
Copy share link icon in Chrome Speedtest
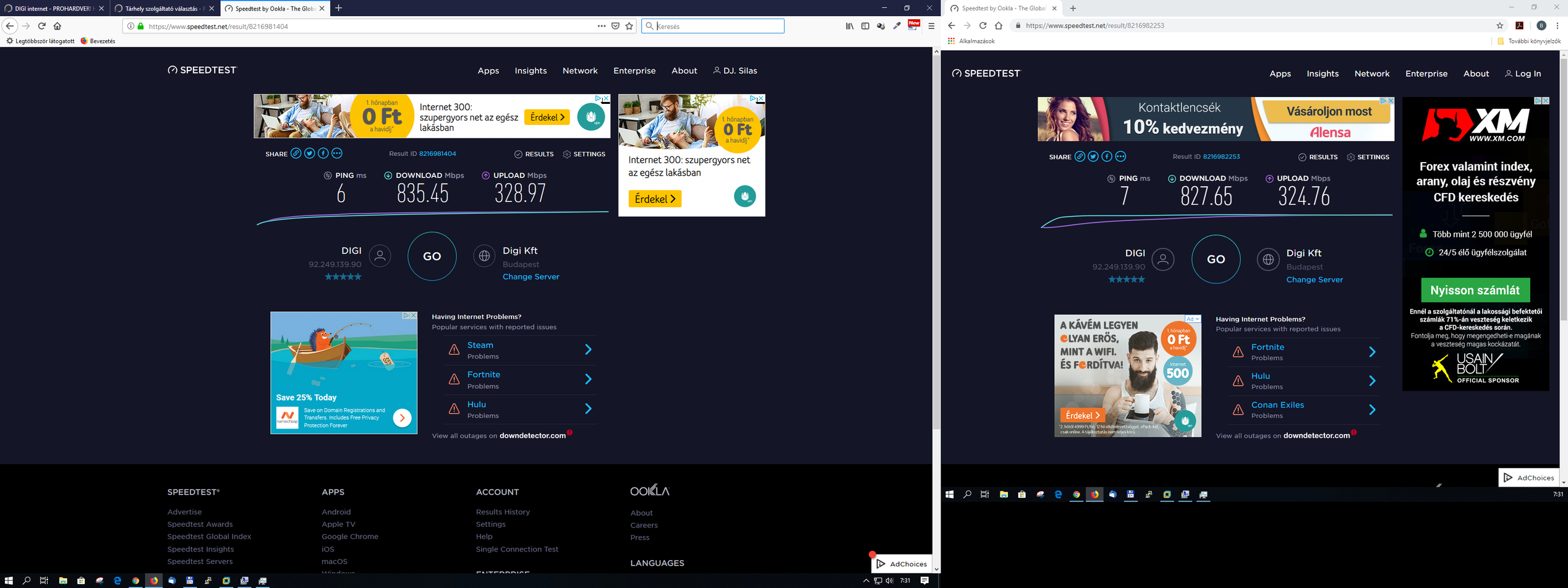[x=1080, y=156]
